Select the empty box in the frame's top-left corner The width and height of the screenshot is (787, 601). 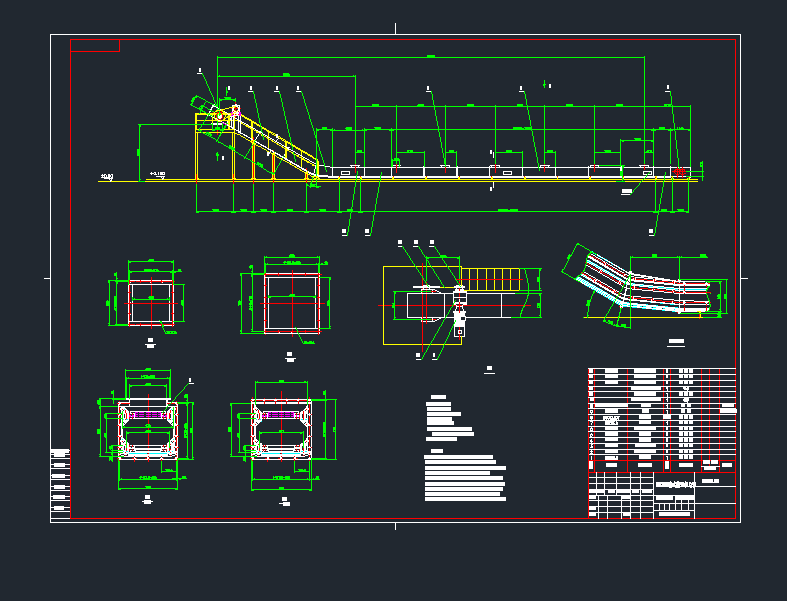tap(95, 45)
